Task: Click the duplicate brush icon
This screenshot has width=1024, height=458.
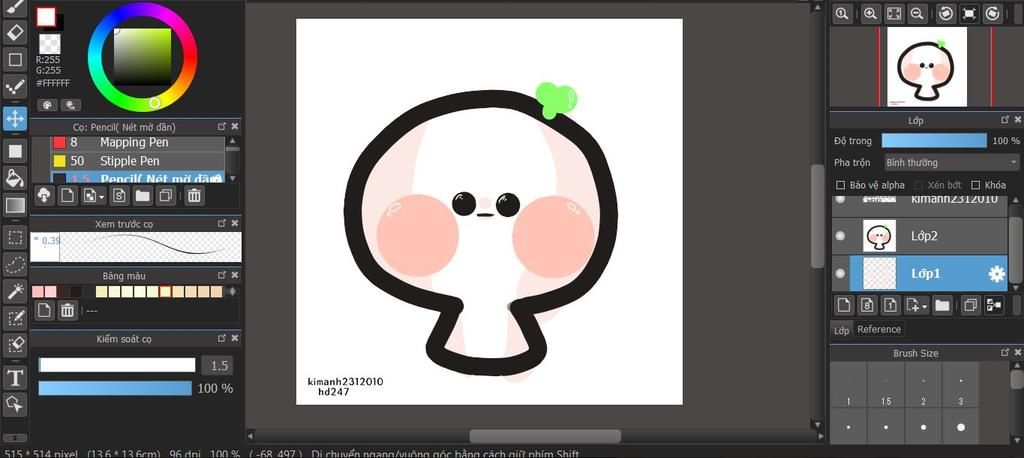Action: [x=166, y=195]
